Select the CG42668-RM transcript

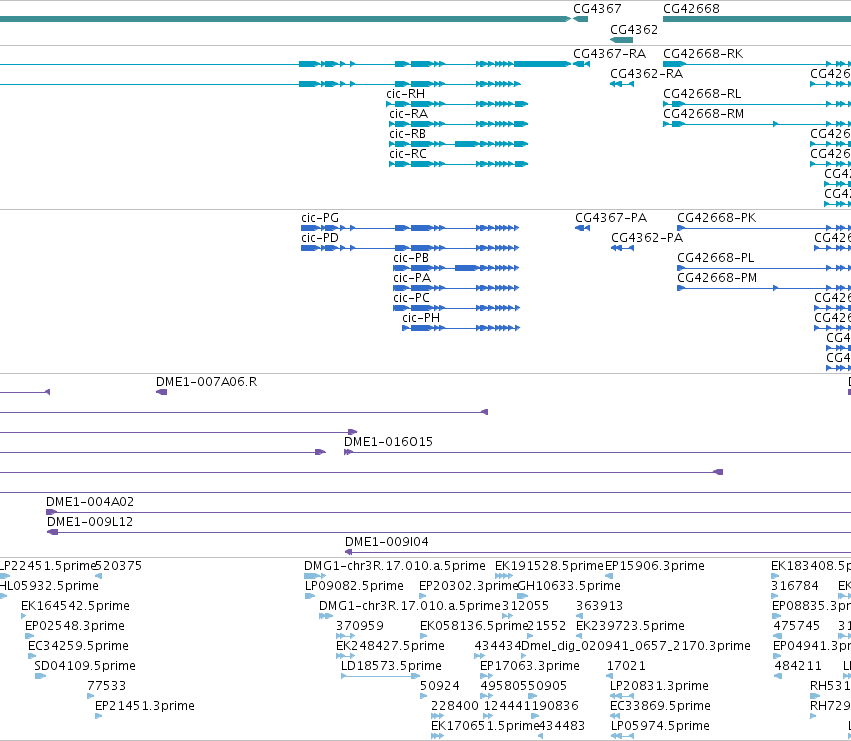click(757, 124)
